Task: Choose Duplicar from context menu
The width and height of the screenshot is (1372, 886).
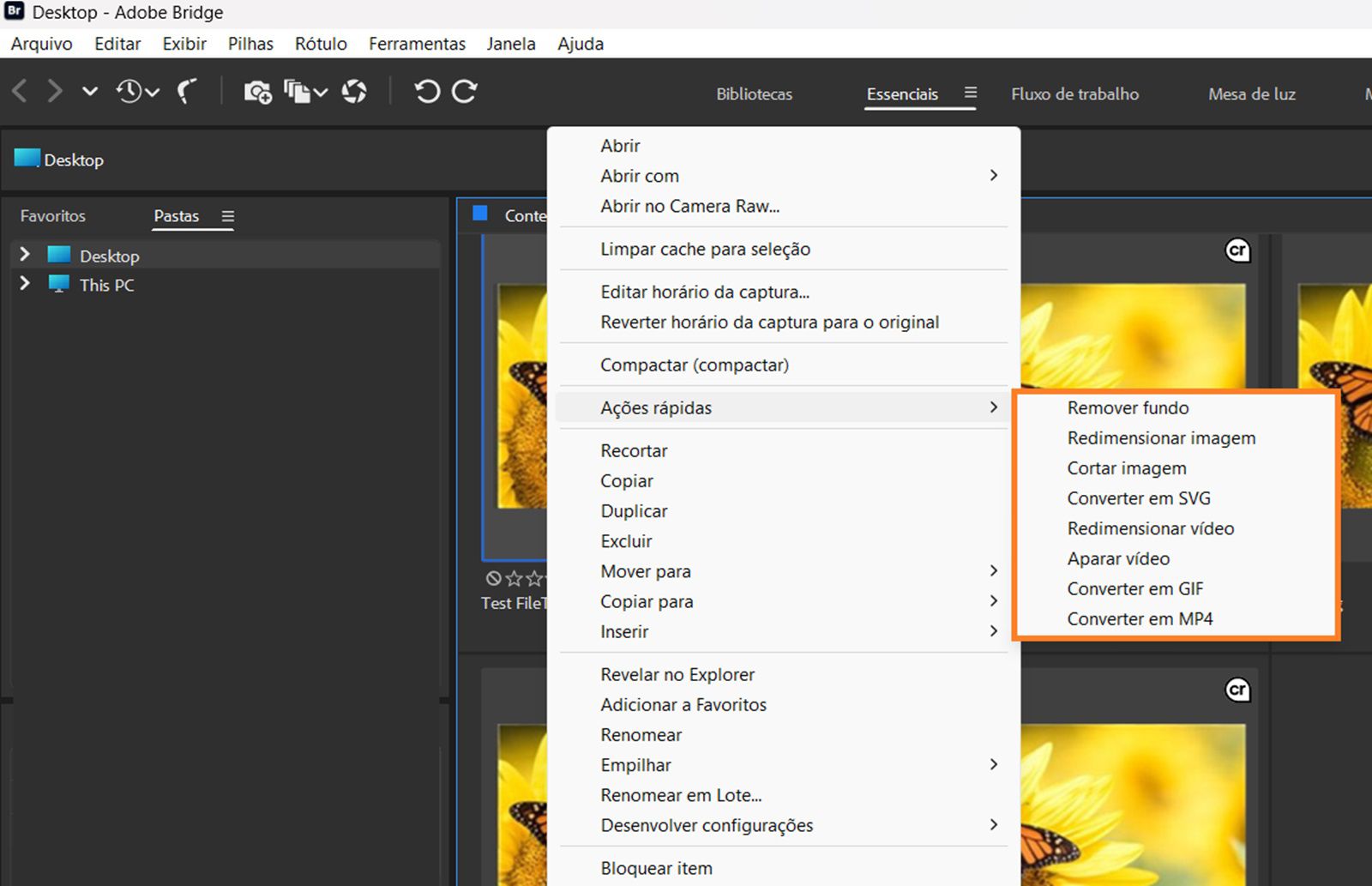Action: pos(785,511)
